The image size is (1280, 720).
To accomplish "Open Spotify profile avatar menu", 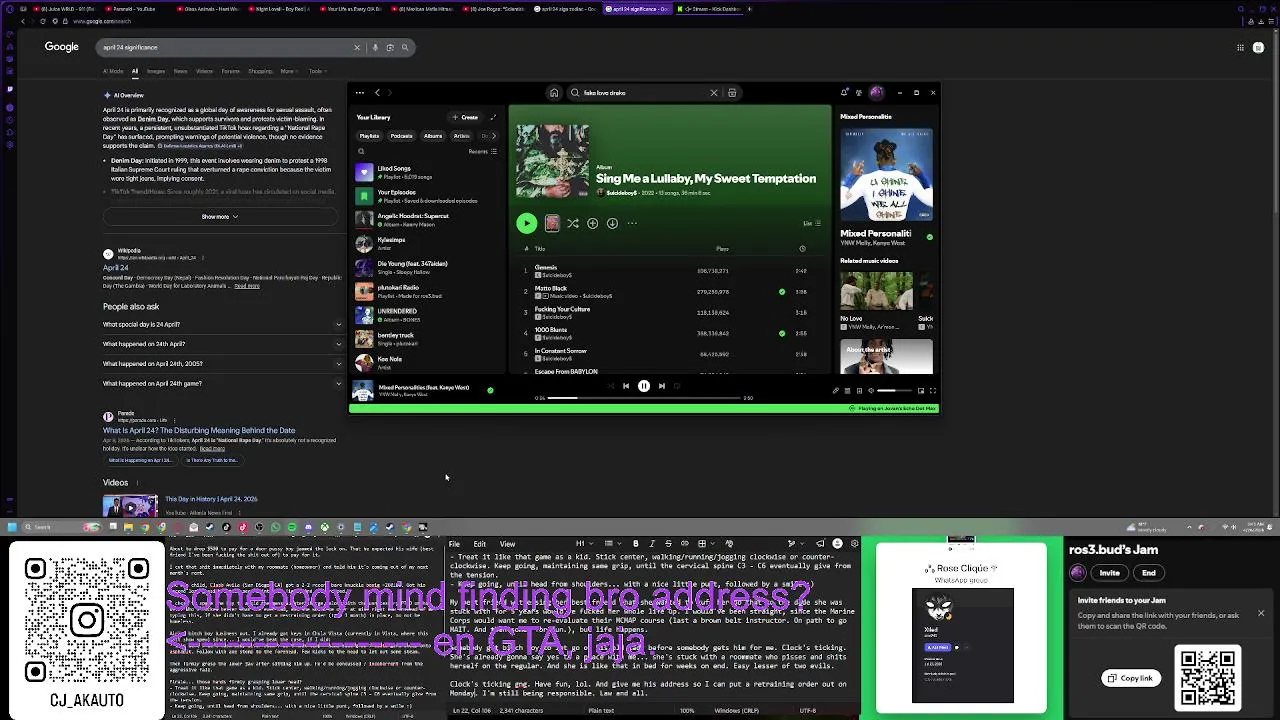I will [876, 93].
